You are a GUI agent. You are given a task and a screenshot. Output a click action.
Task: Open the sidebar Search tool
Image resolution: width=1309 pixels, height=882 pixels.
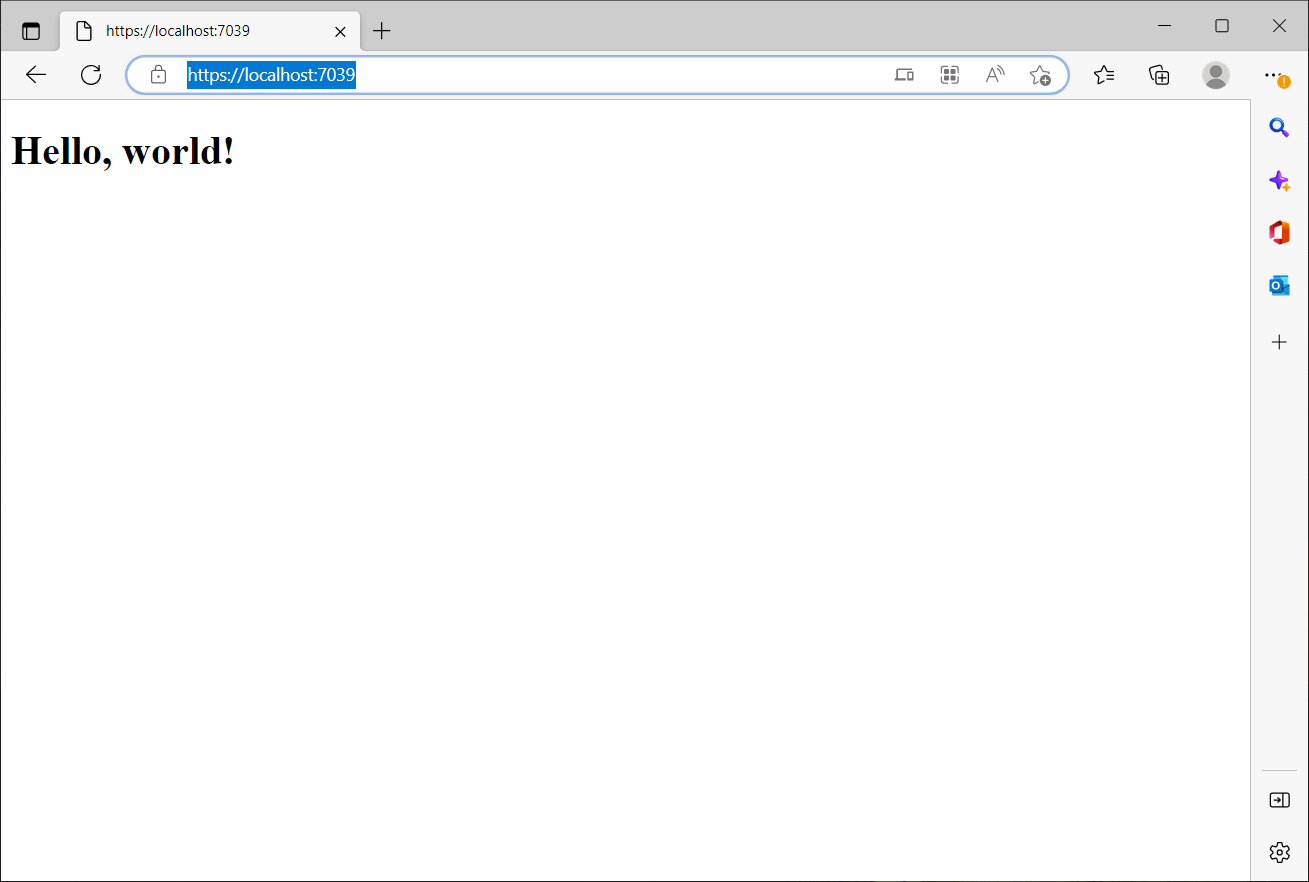coord(1279,127)
